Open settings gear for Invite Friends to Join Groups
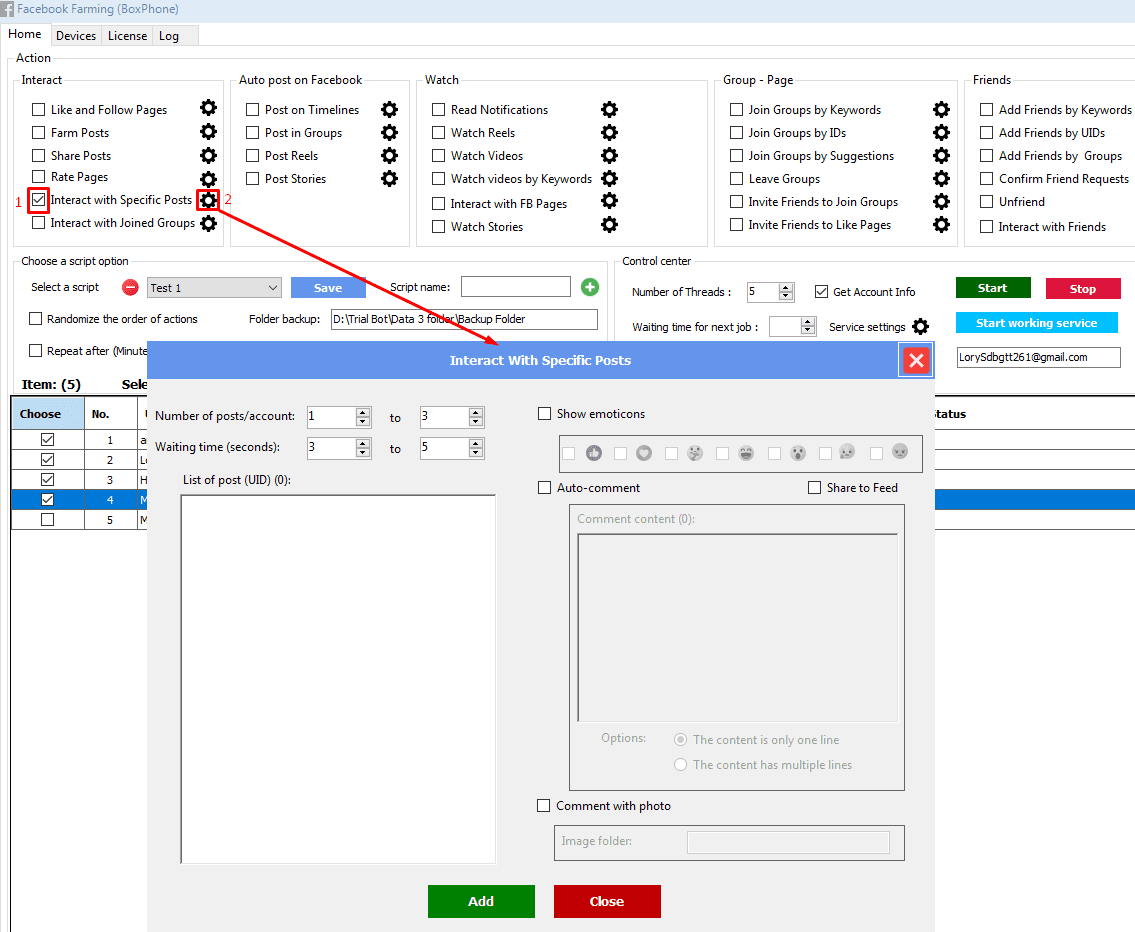Viewport: 1135px width, 932px height. click(941, 201)
